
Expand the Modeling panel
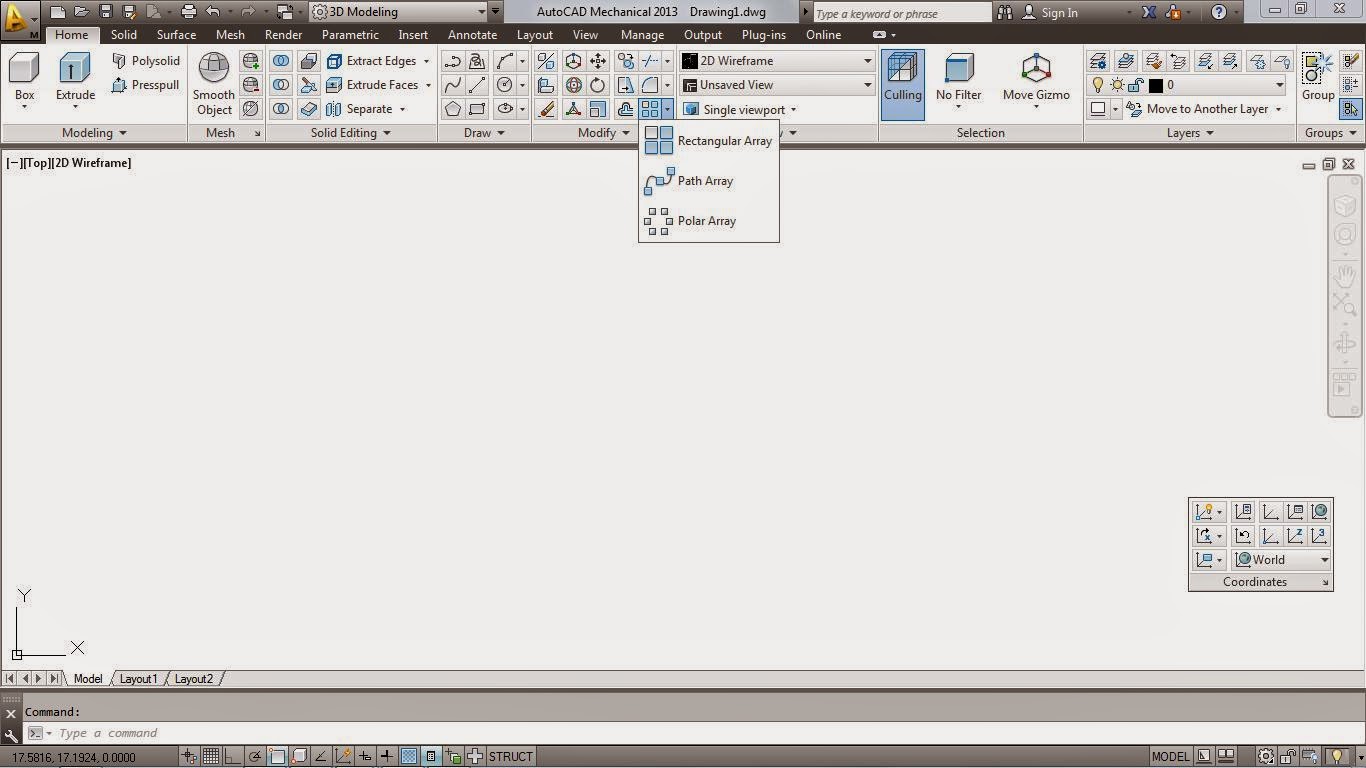94,133
